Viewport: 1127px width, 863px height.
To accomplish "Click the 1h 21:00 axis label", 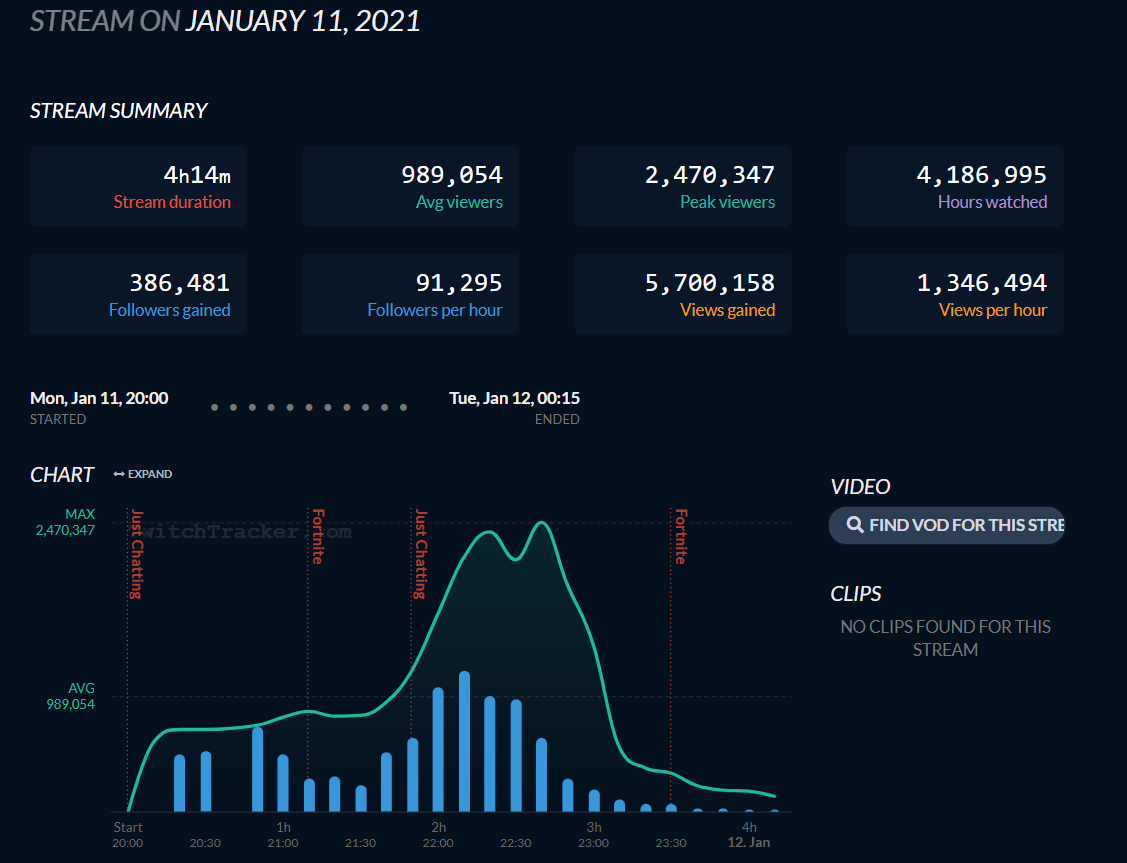I will pos(283,835).
